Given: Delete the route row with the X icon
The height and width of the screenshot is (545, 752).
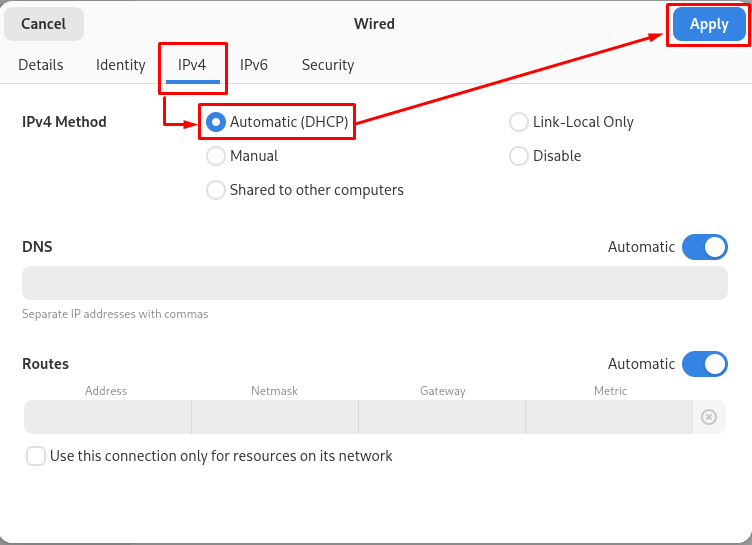Looking at the screenshot, I should pos(709,417).
